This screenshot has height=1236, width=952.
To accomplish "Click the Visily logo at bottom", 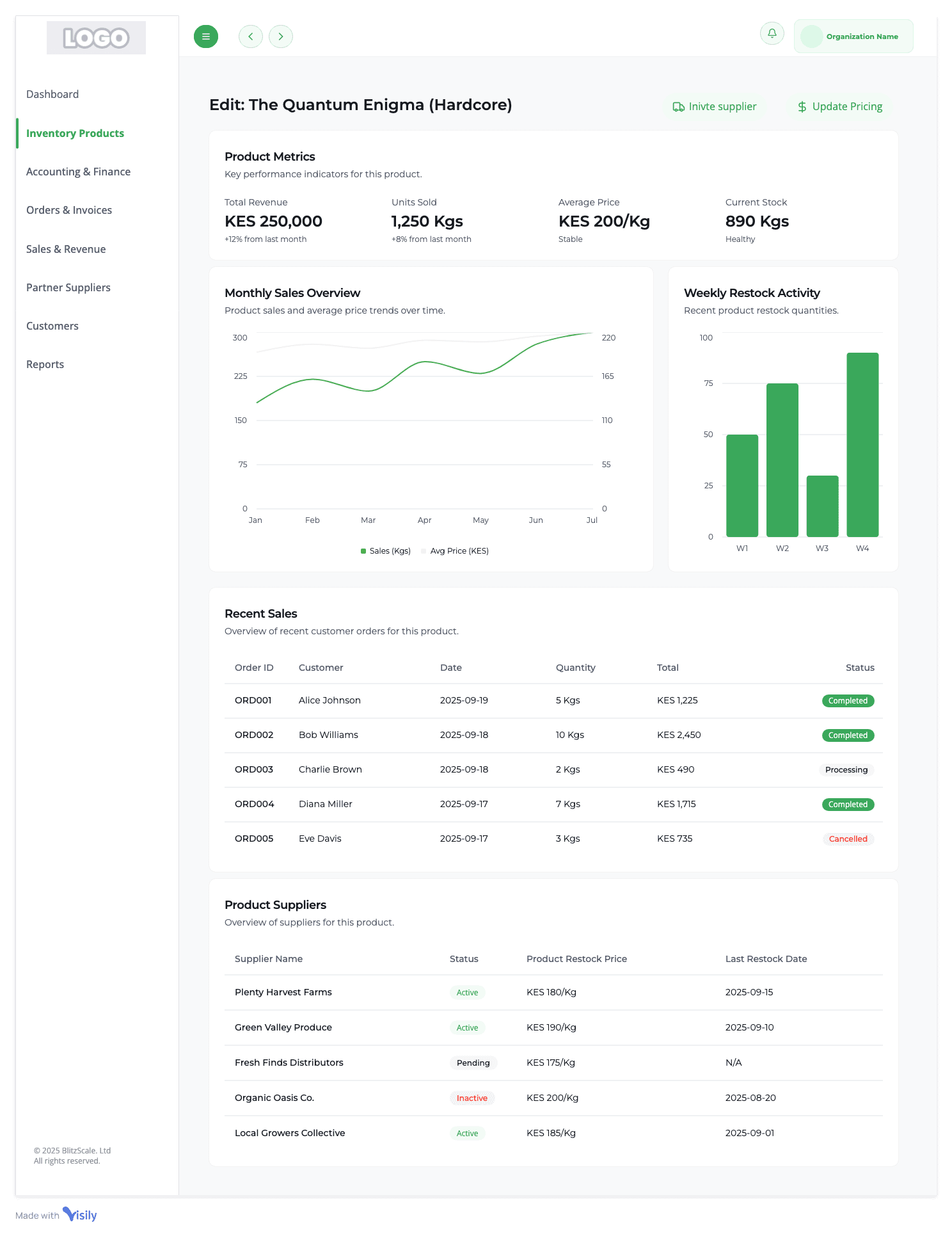I will [x=80, y=1215].
